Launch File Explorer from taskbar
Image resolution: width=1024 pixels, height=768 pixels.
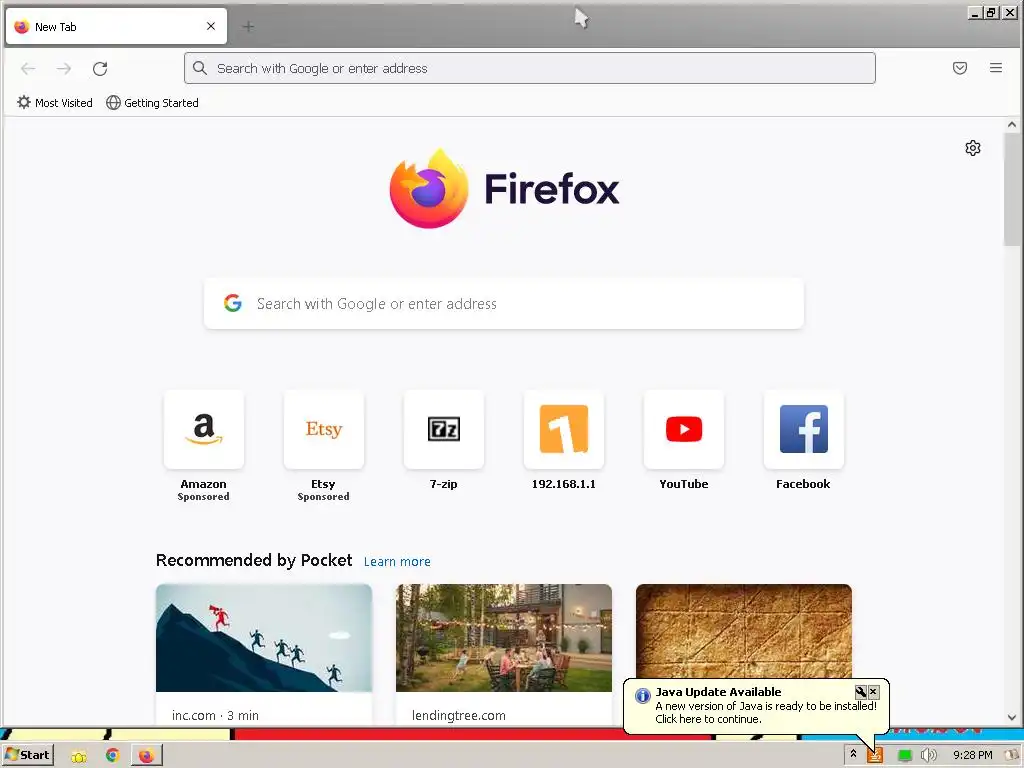[78, 756]
